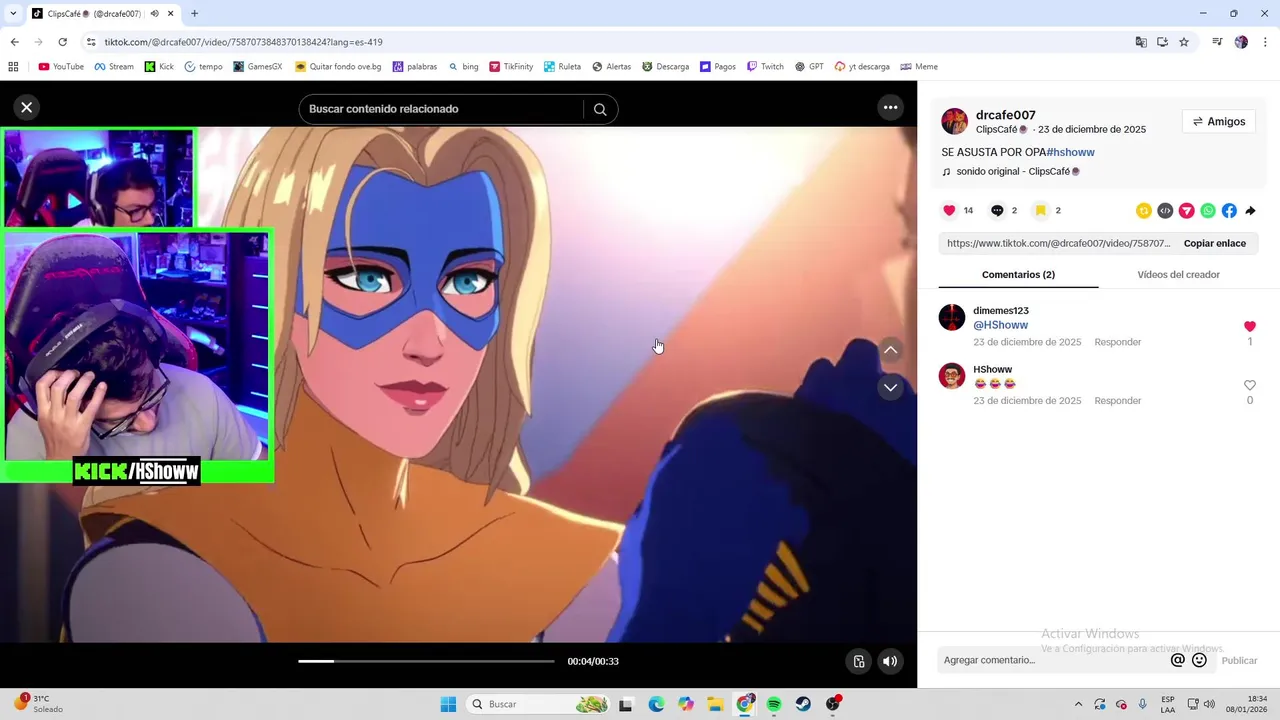The height and width of the screenshot is (720, 1280).
Task: Reload the page in Chrome
Action: pos(62,42)
